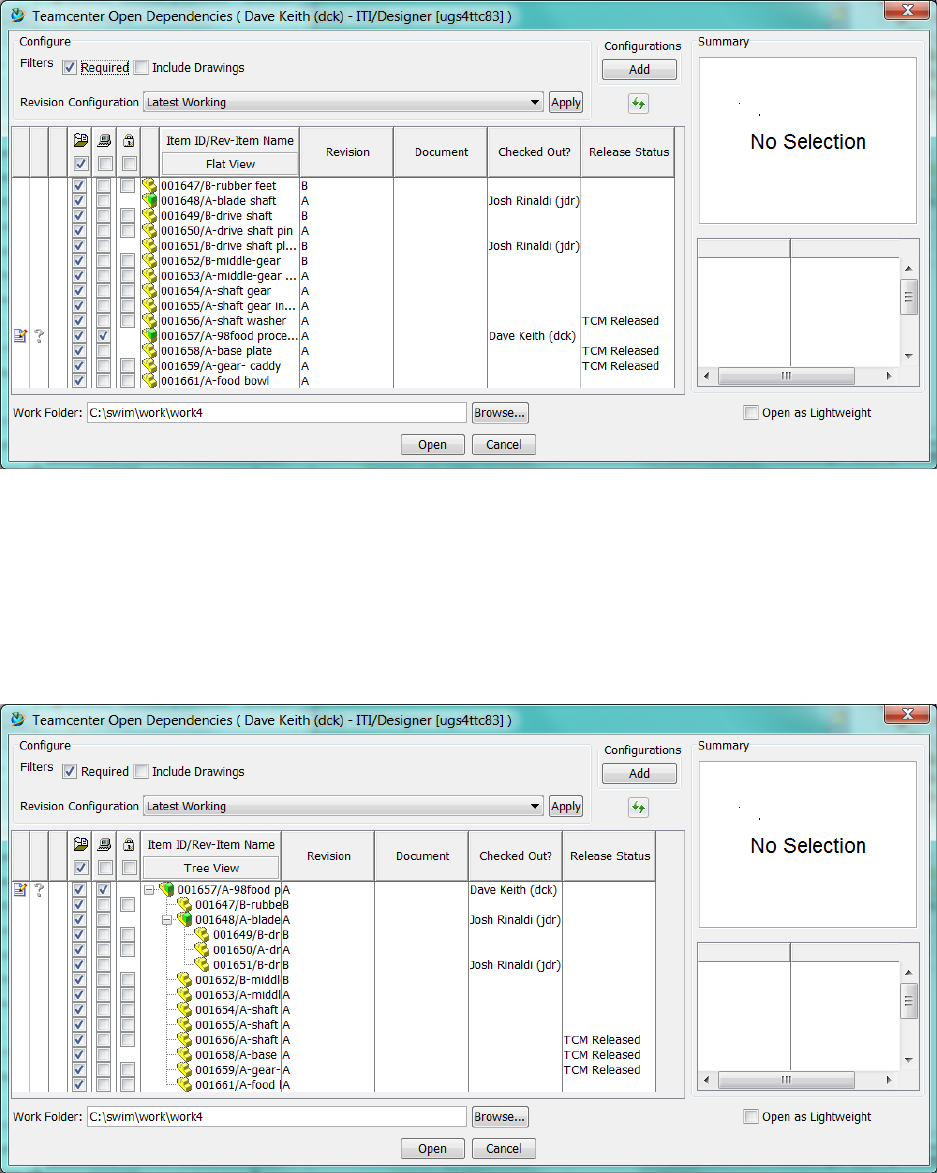
Task: Click the part icon of 001659/A-gear- tree node
Action: point(184,1070)
